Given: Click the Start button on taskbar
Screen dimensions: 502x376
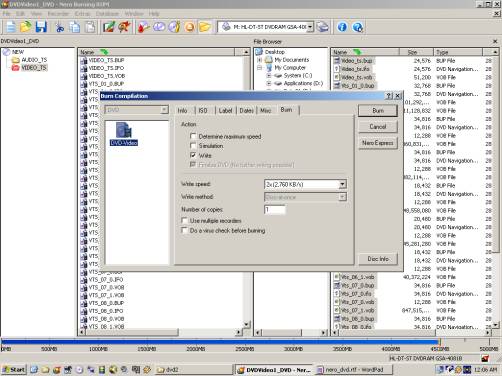Looking at the screenshot, I should tap(14, 369).
